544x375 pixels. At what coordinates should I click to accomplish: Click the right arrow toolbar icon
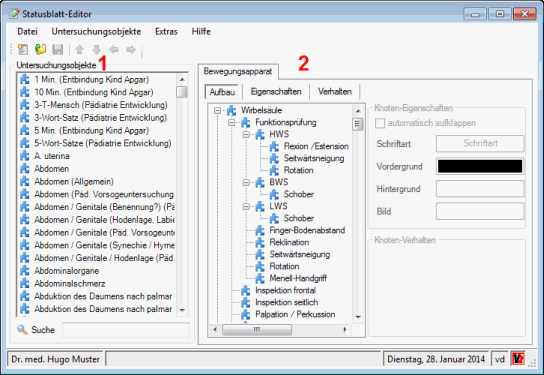[131, 49]
